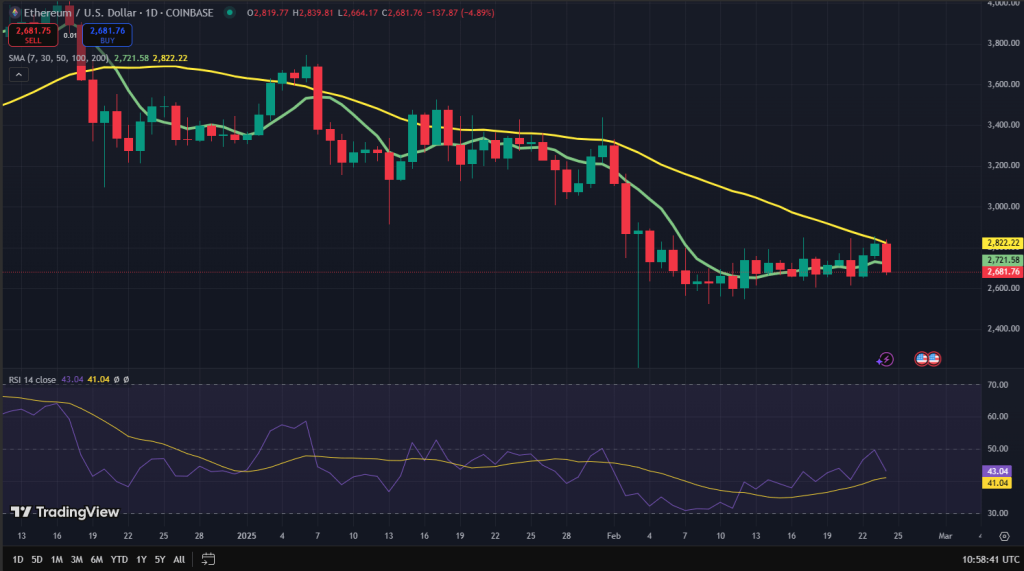Screen dimensions: 1024x571
Task: Click the 50.00 RSI scale label
Action: click(x=997, y=449)
